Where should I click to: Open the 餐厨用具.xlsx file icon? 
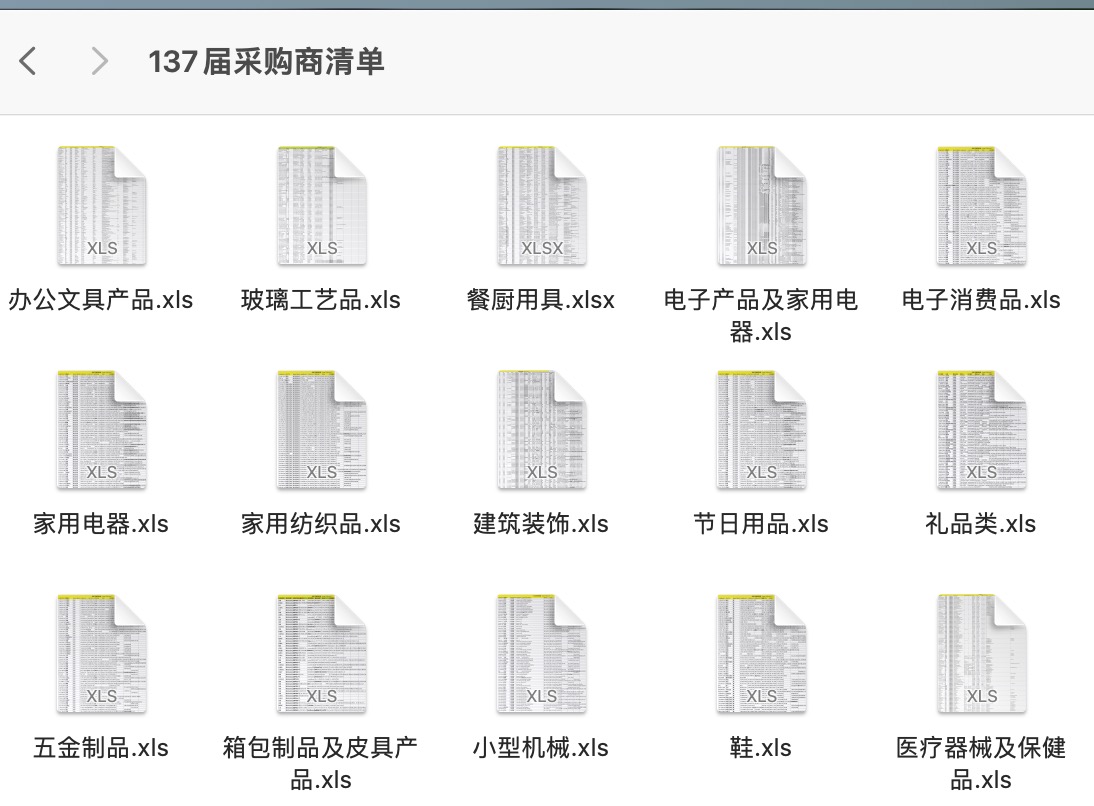click(x=540, y=205)
